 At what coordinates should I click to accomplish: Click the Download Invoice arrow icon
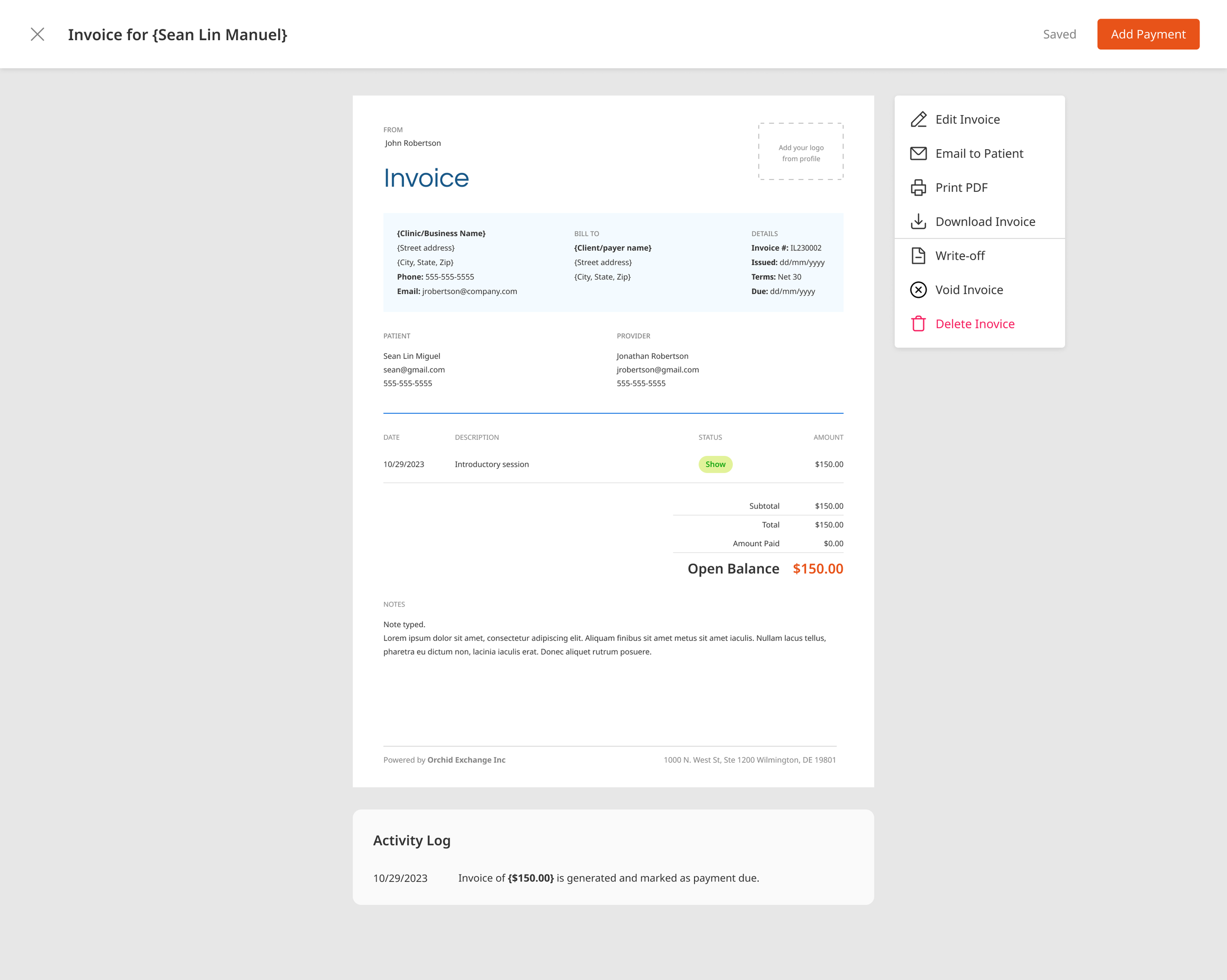coord(918,221)
